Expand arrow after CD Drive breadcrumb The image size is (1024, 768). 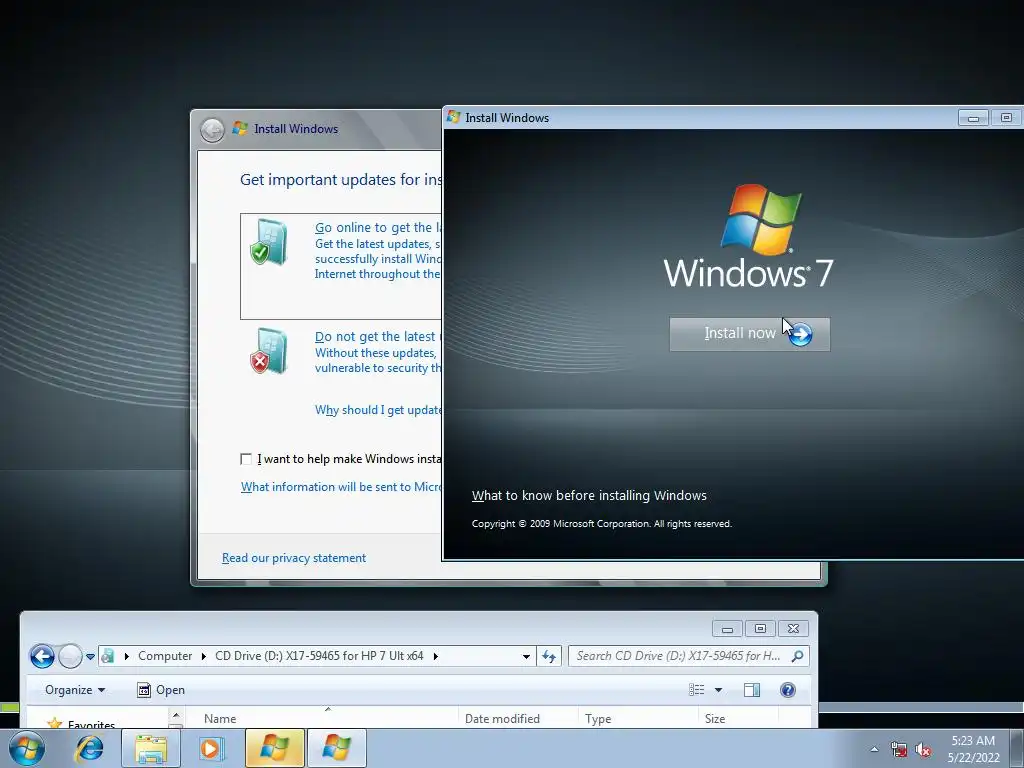(436, 656)
